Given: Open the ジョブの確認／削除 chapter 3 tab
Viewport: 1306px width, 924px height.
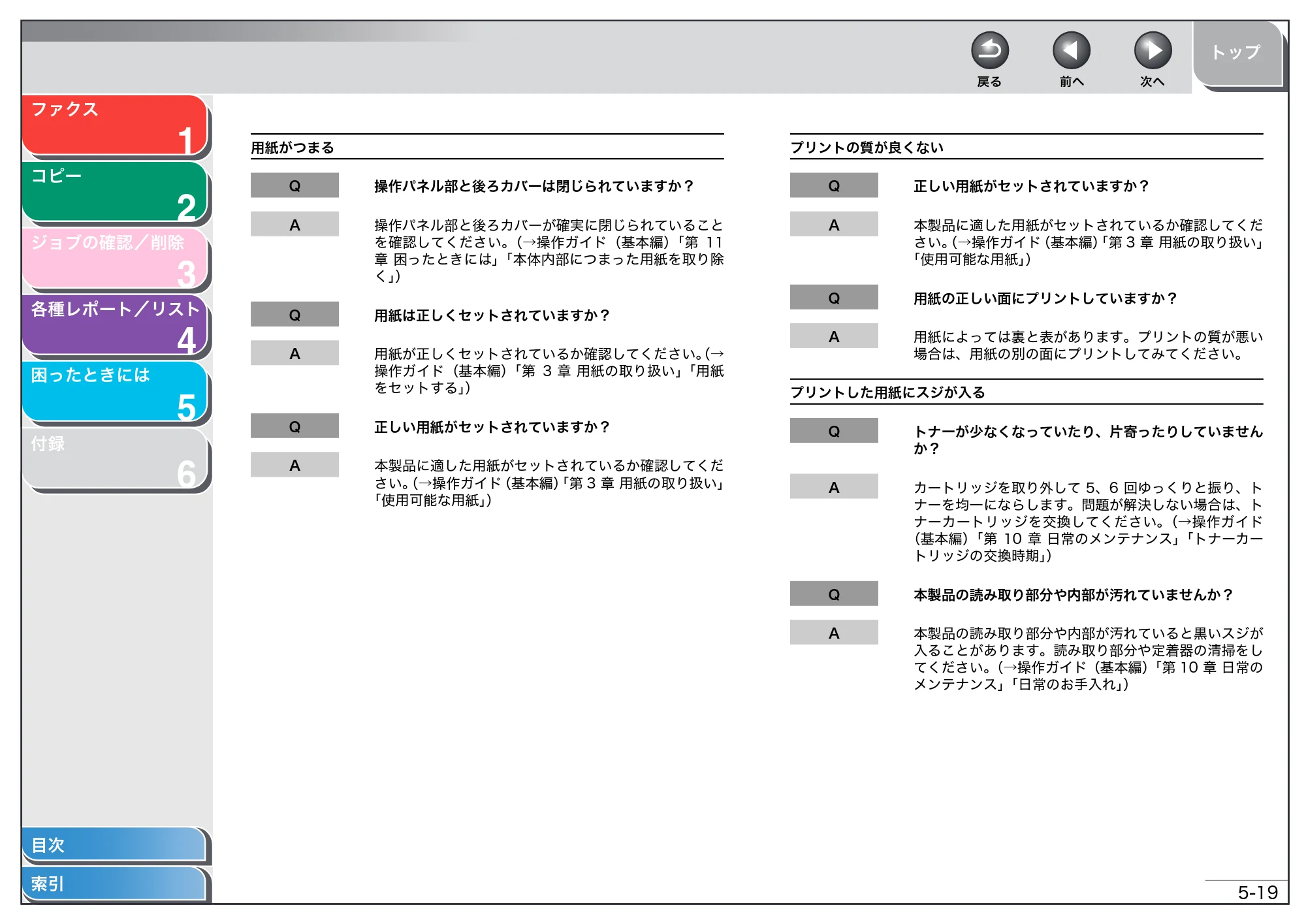Looking at the screenshot, I should click(114, 259).
